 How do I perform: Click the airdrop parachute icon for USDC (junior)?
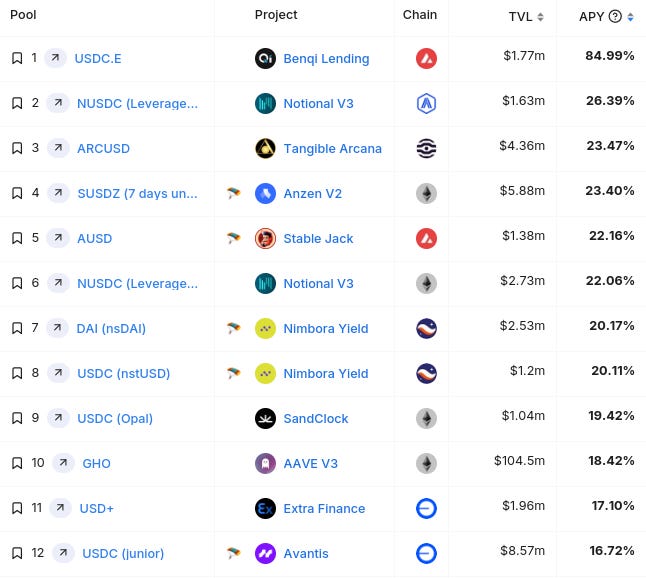coord(234,553)
